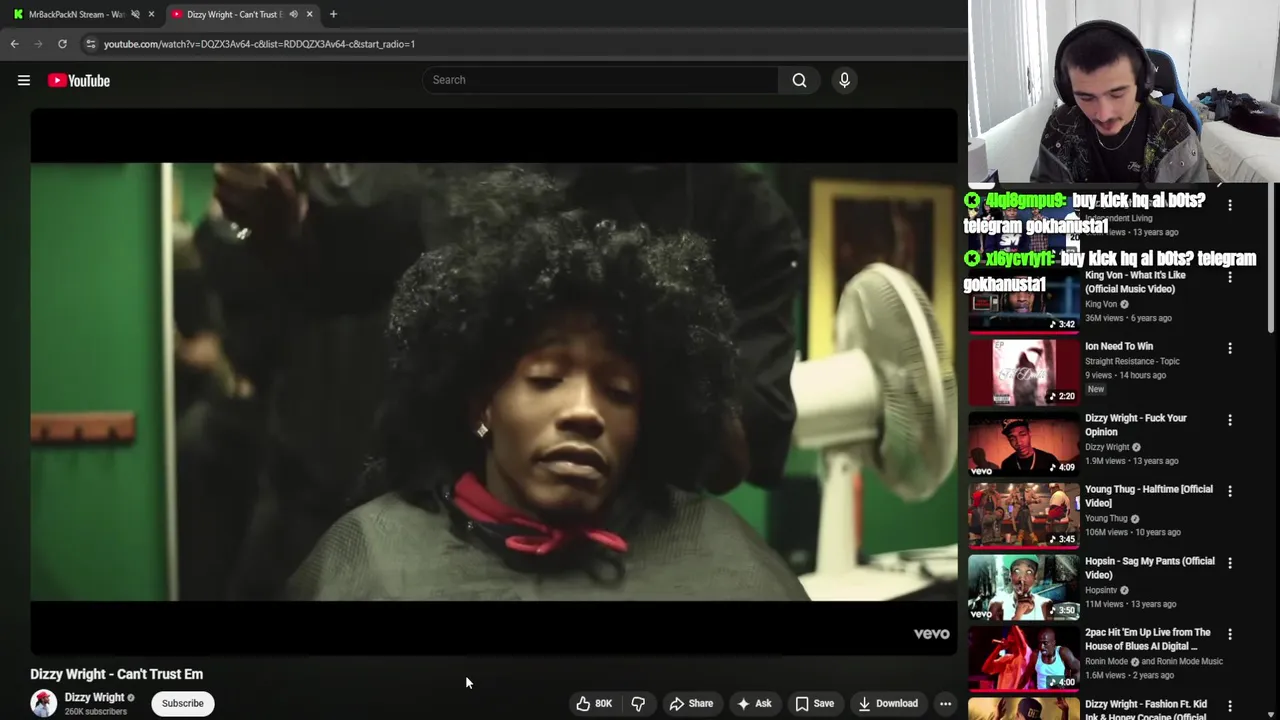Mute the Dizzy Wright tab speaker icon
1280x720 pixels.
click(293, 14)
